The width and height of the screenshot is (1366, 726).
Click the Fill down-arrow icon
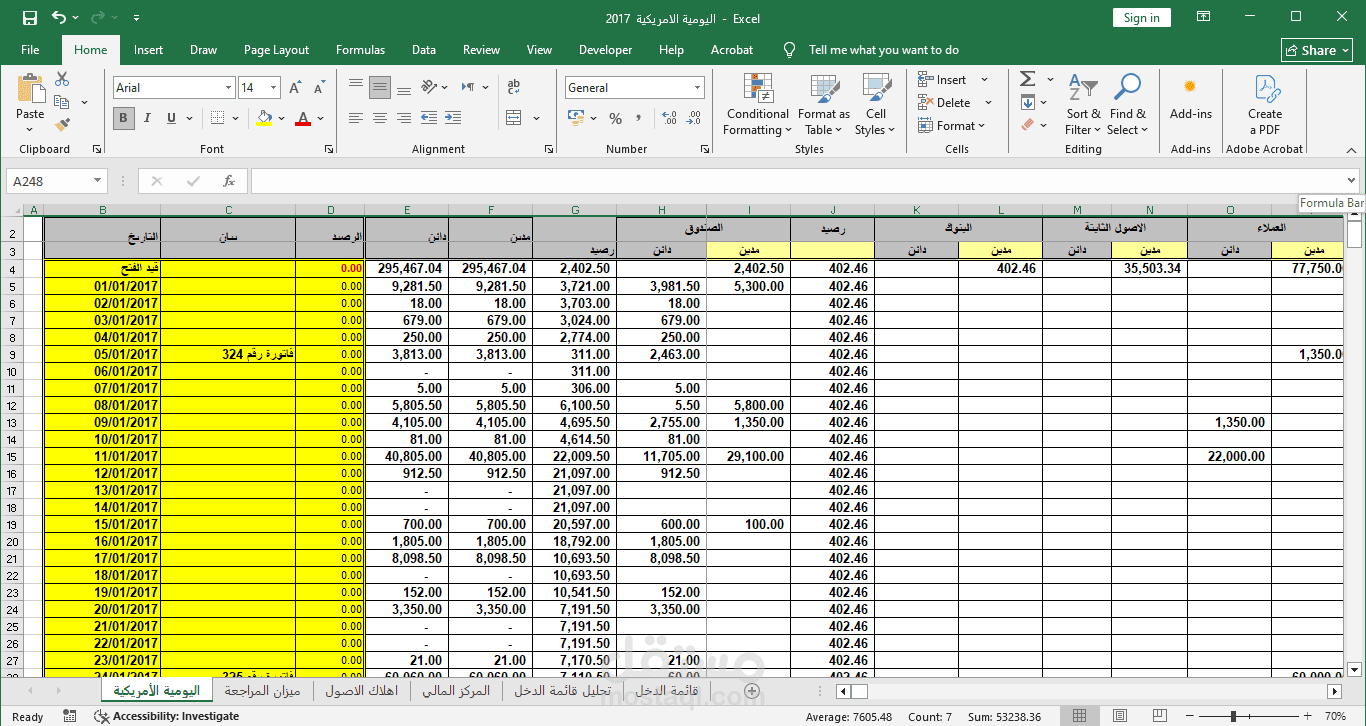click(1027, 102)
